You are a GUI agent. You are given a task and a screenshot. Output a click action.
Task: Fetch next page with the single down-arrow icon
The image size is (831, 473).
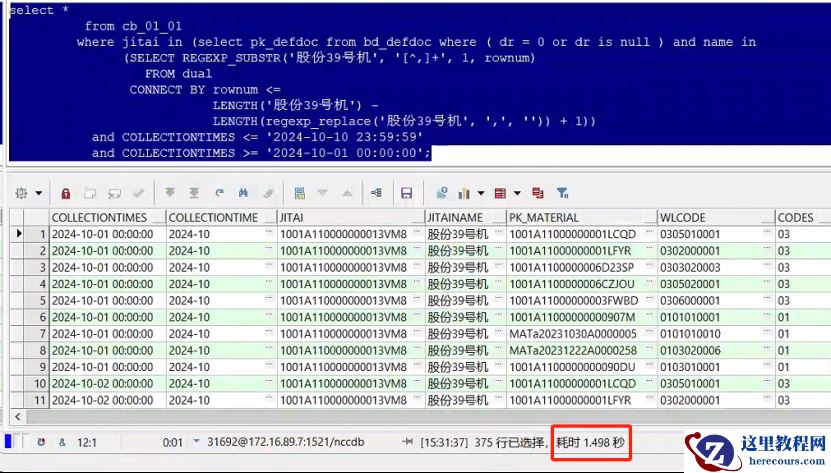pyautogui.click(x=170, y=193)
